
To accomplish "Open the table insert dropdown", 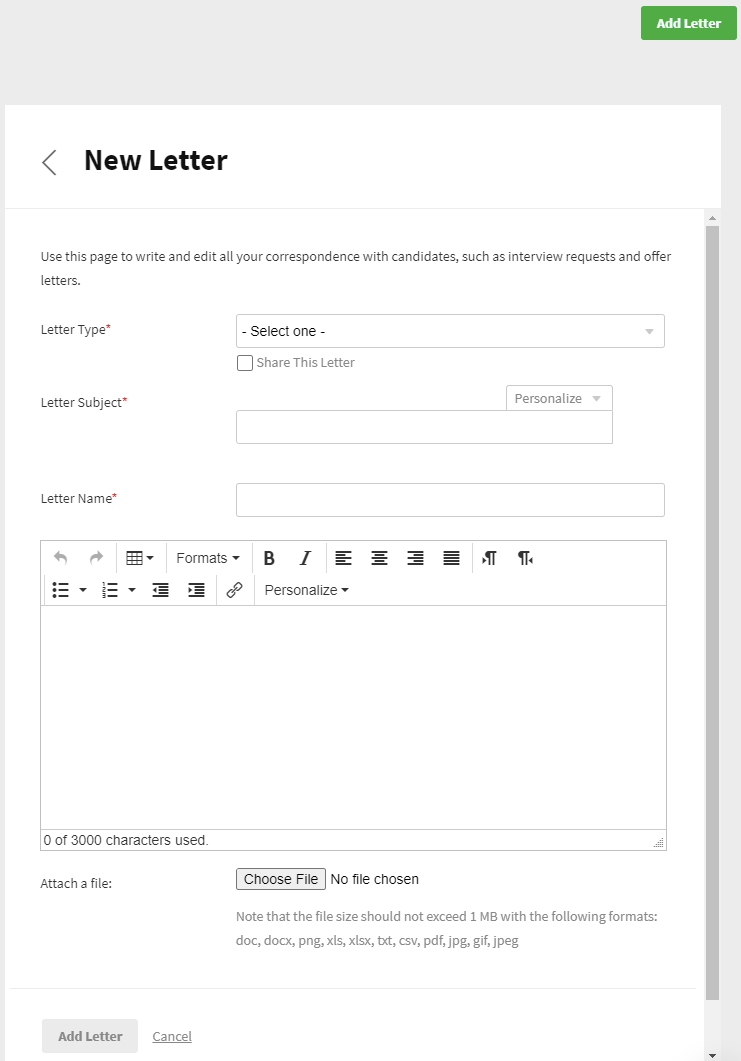I will [x=140, y=558].
